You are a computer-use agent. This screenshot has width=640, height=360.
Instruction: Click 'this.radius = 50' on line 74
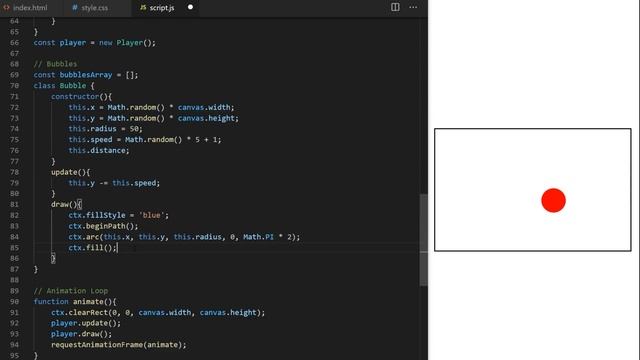pos(103,129)
